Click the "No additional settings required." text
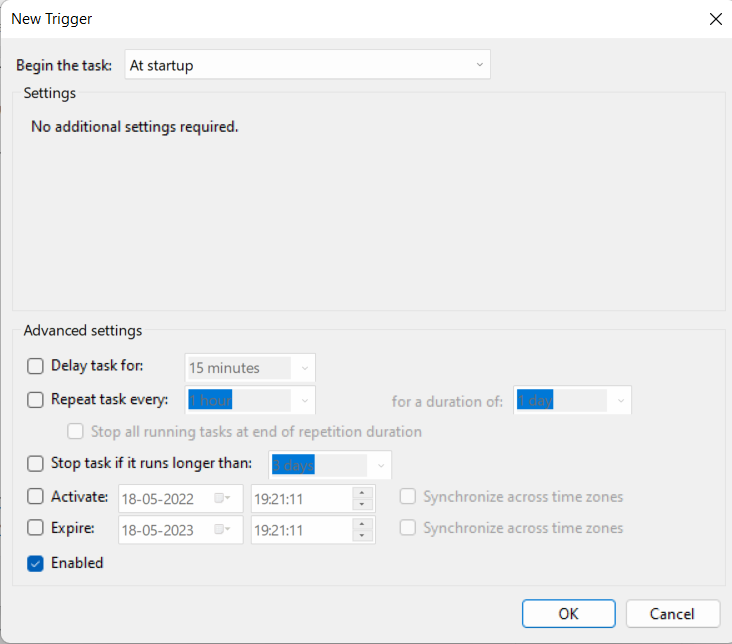Screen dimensions: 732x644 click(134, 127)
